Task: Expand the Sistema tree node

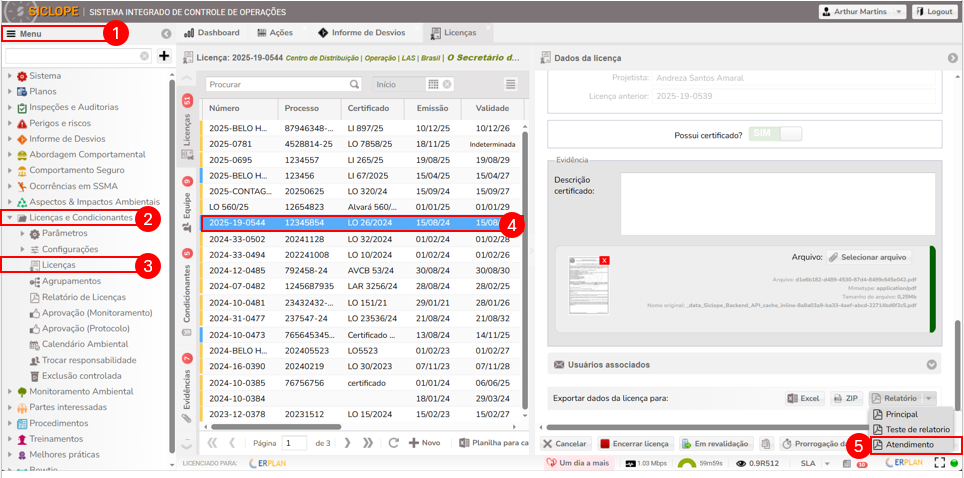Action: [x=9, y=76]
